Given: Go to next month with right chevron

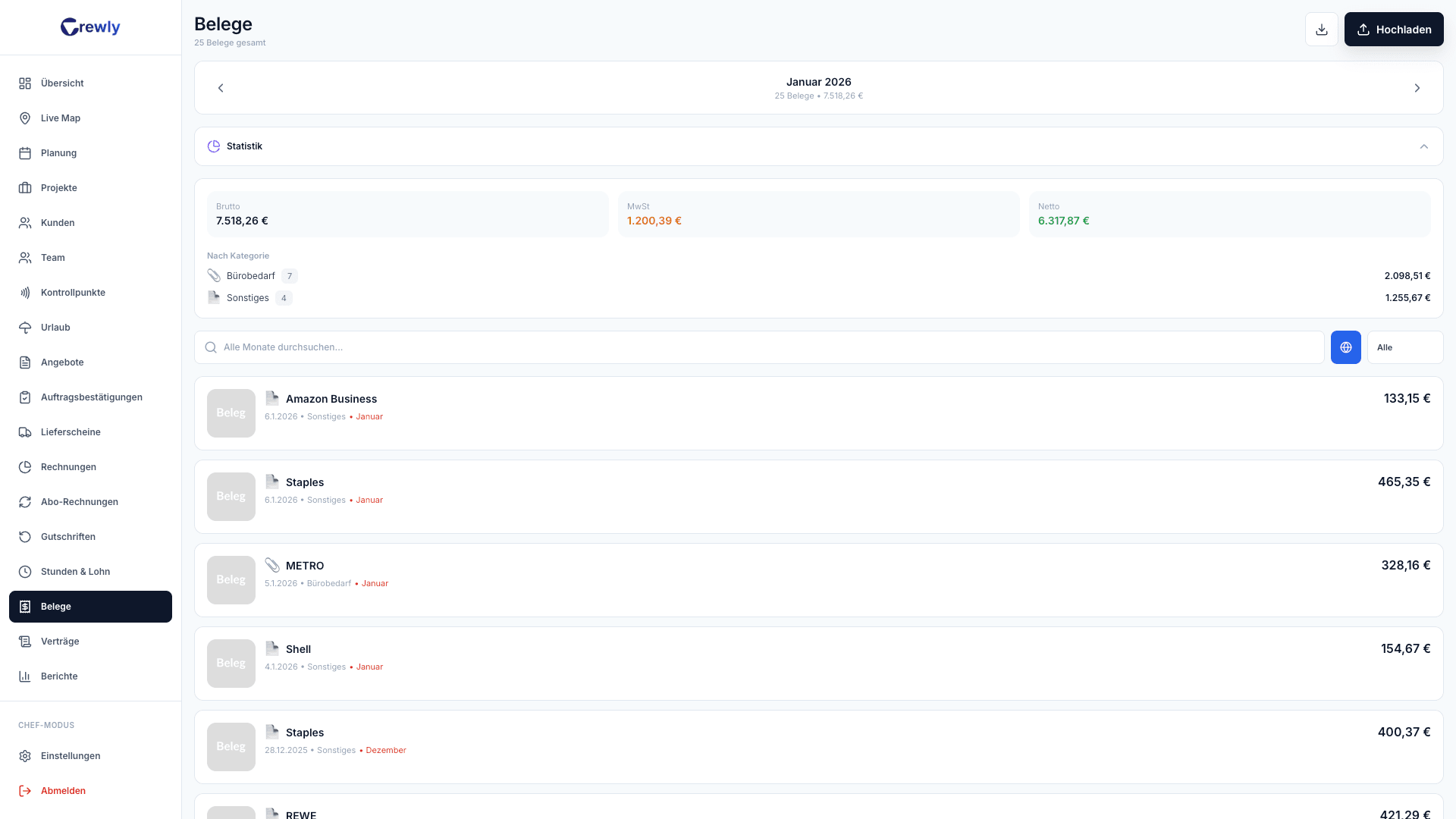Looking at the screenshot, I should 1417,88.
